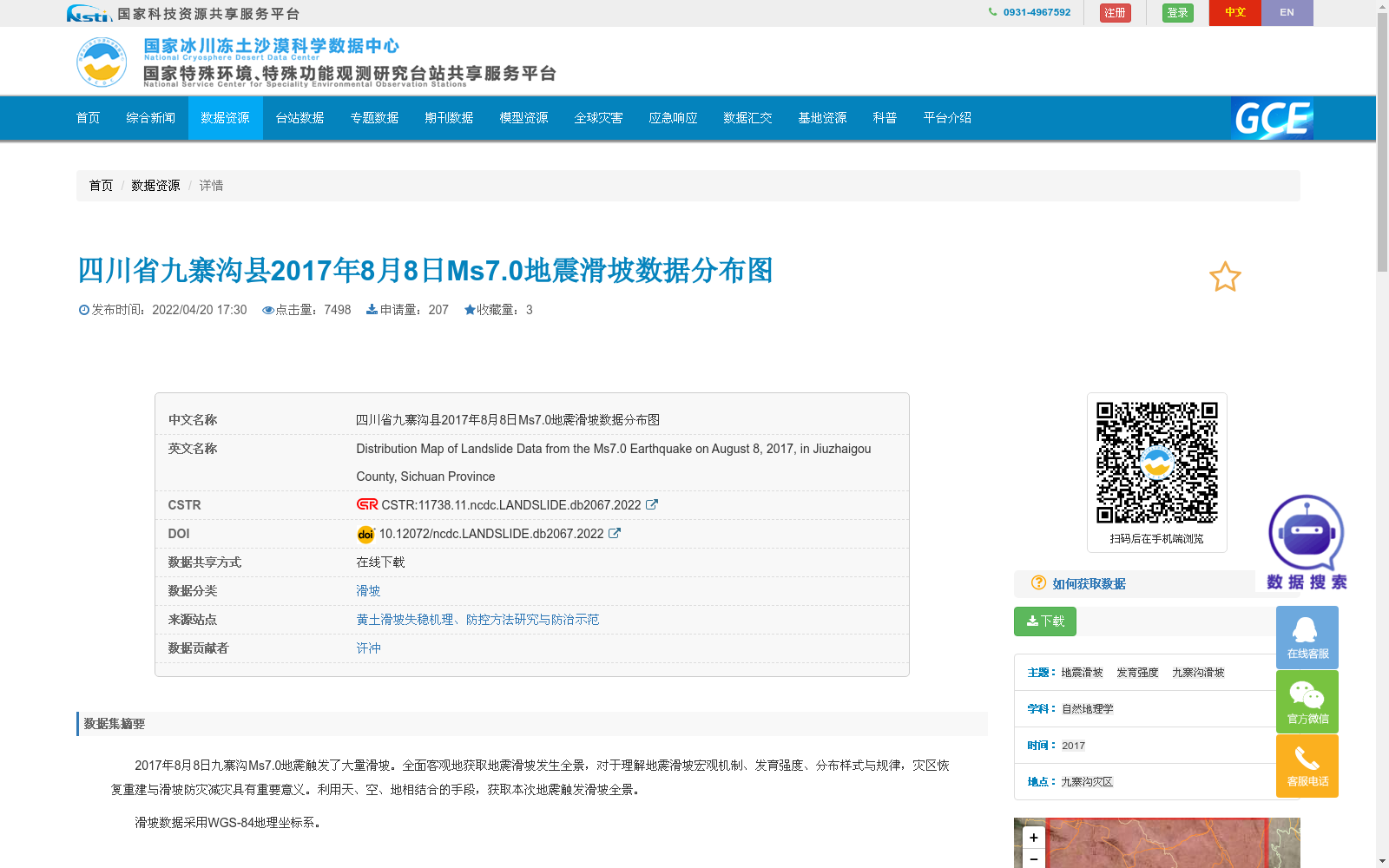
Task: Click the discipline value 自然地理学
Action: 1087,709
